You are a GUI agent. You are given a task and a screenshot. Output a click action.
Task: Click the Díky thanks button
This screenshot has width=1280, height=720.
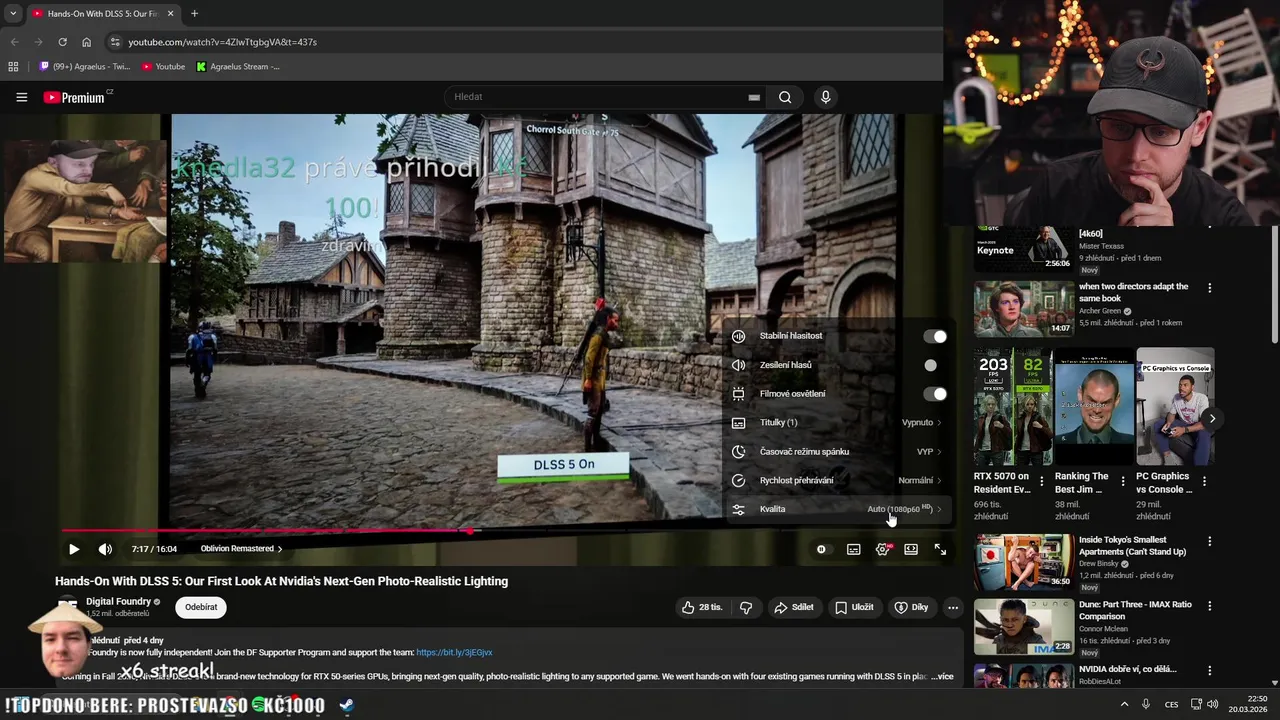[911, 607]
